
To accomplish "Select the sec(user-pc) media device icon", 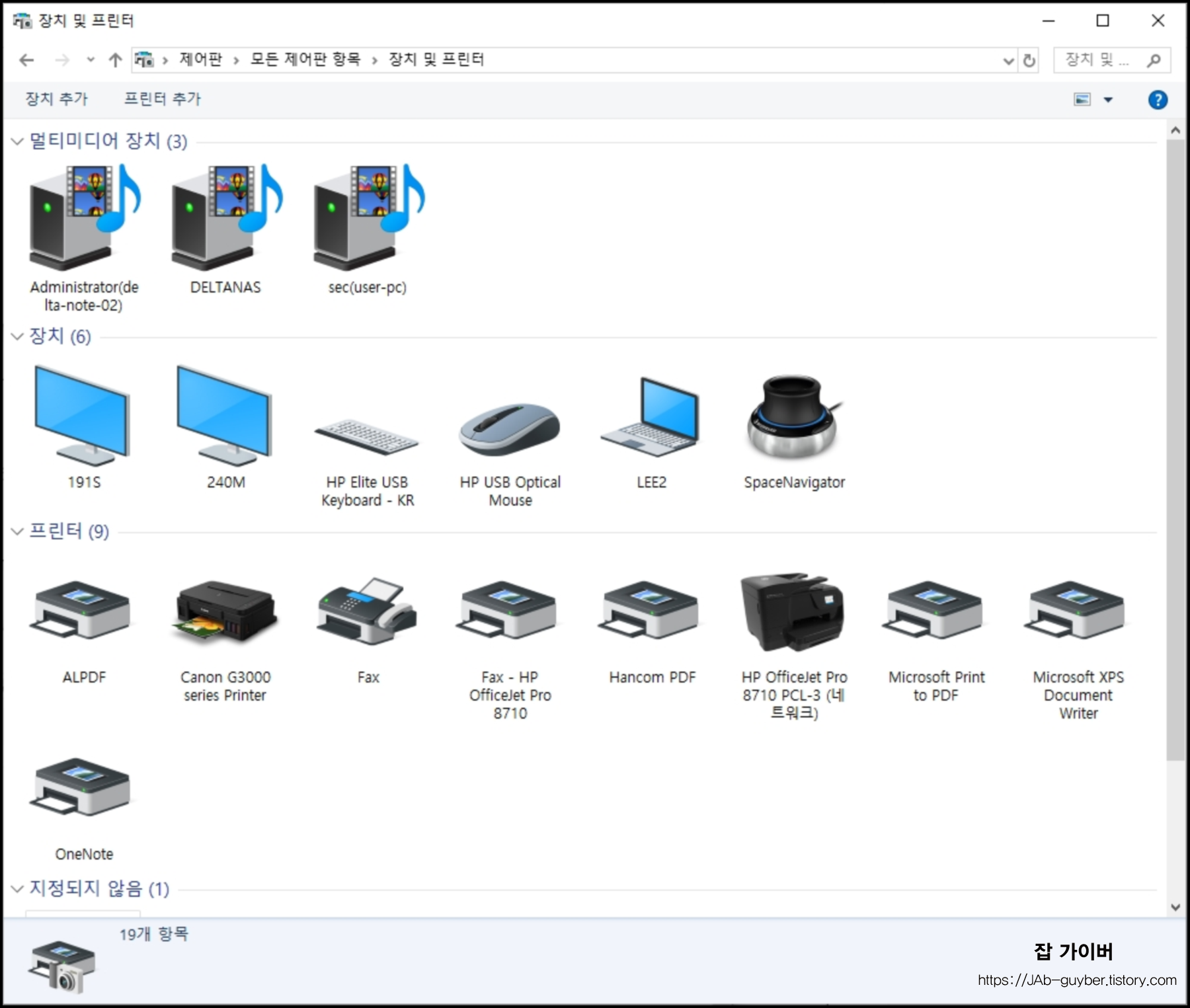I will click(x=369, y=217).
